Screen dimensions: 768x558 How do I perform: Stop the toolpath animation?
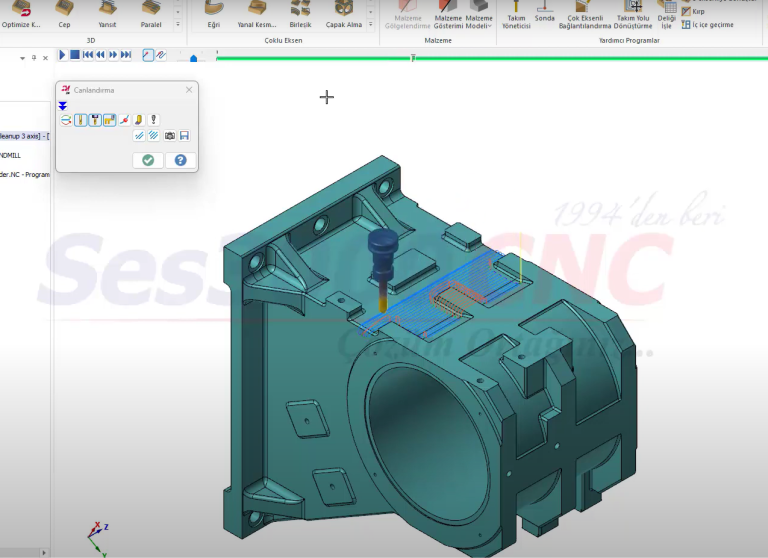point(75,55)
